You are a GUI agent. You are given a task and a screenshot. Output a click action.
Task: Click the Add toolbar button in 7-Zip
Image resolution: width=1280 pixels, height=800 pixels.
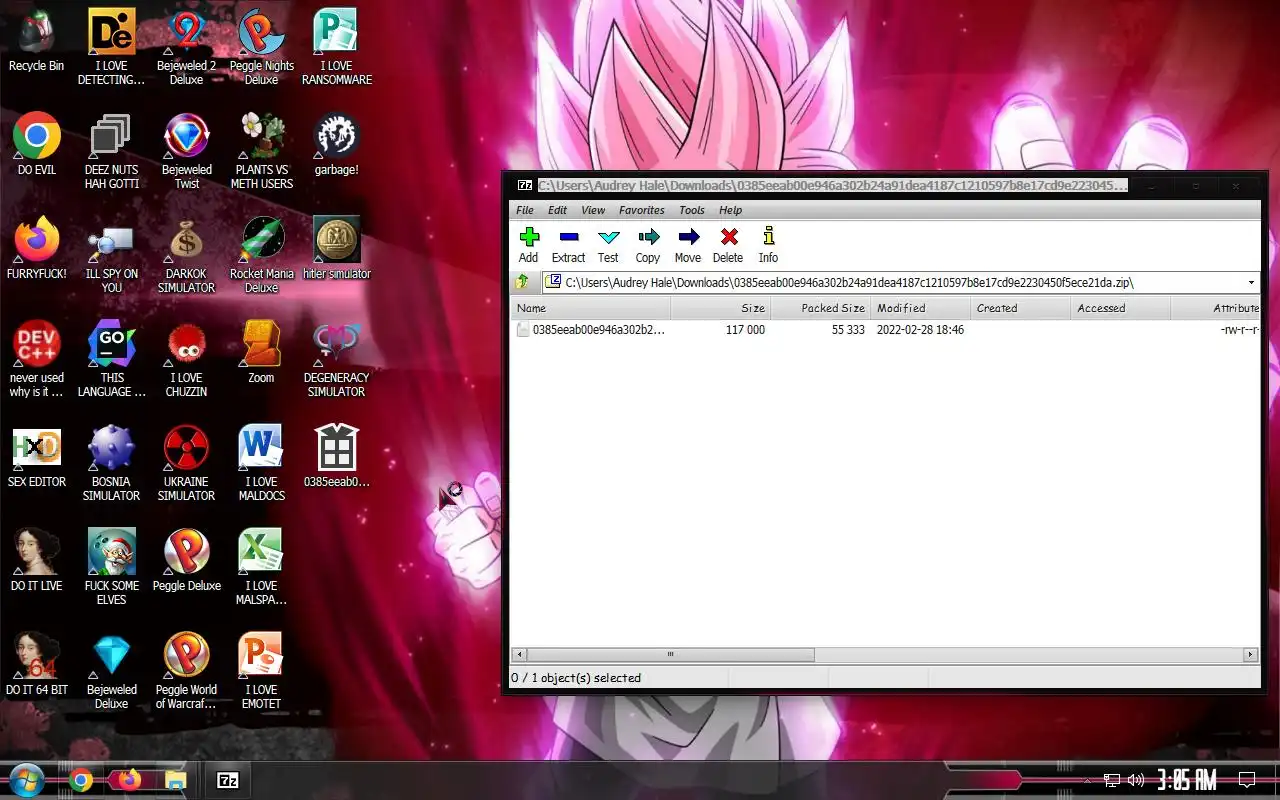(529, 245)
